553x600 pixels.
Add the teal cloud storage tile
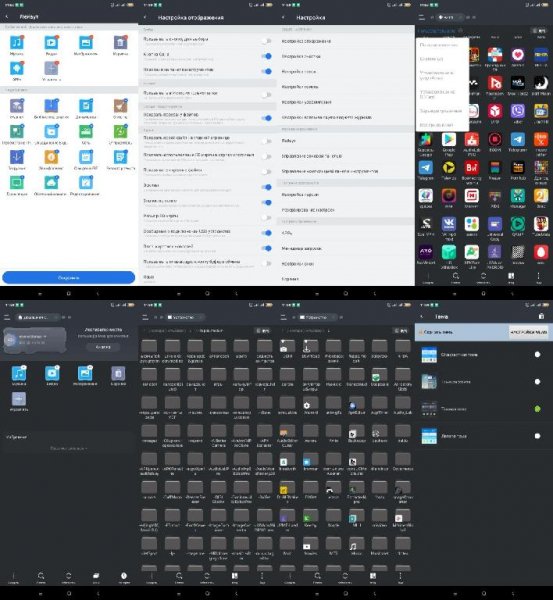tap(51, 183)
